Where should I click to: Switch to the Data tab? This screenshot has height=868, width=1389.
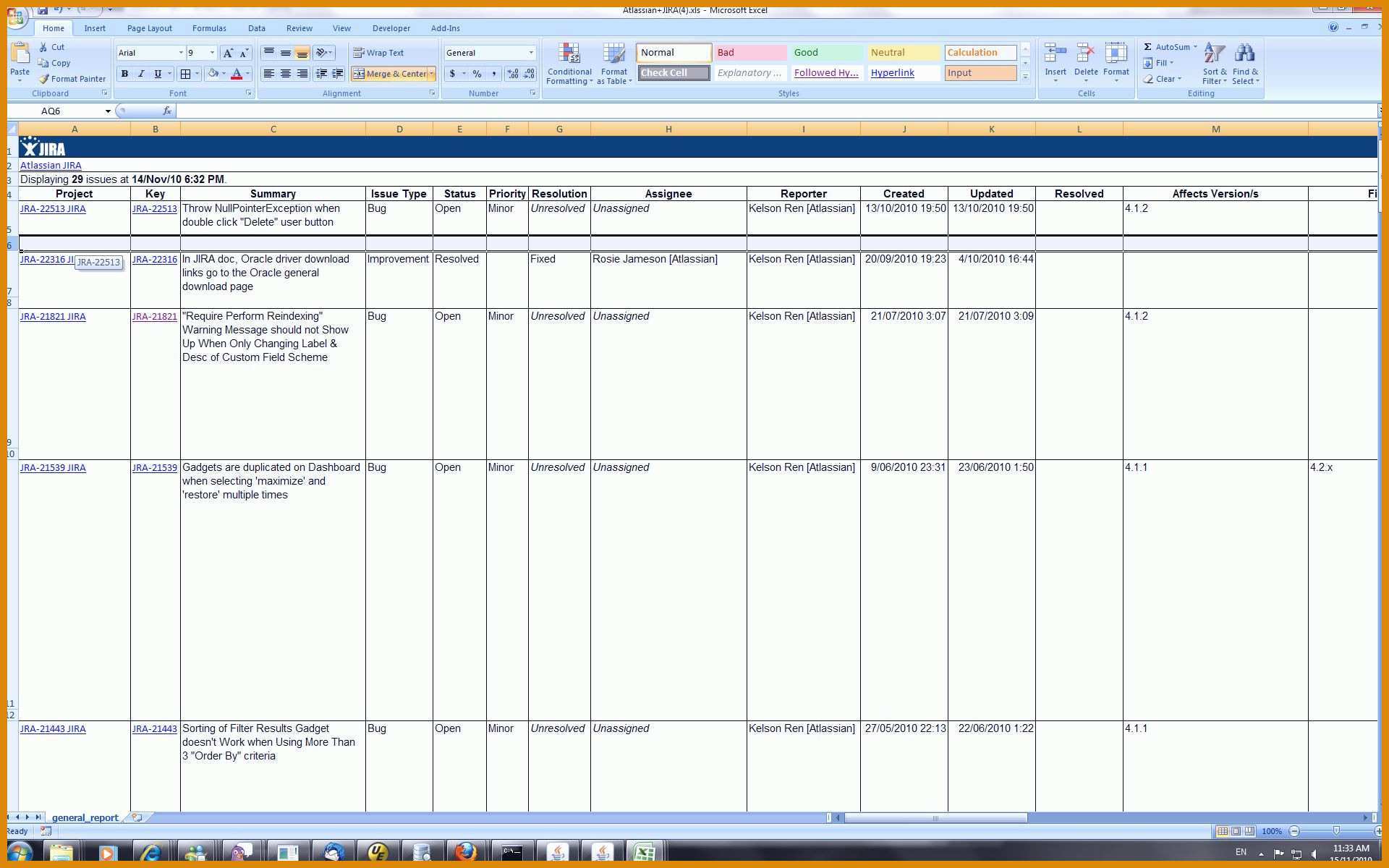256,28
